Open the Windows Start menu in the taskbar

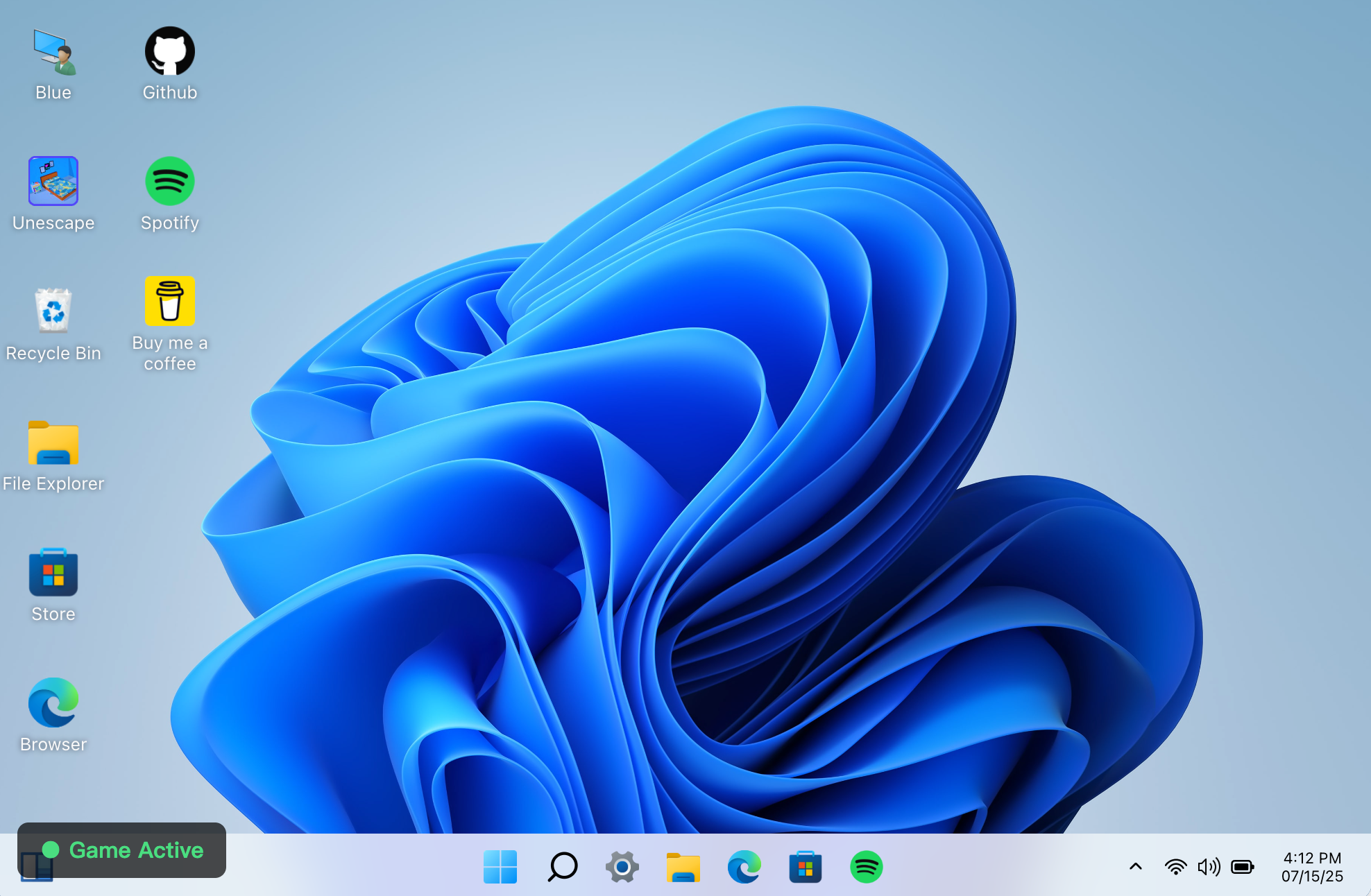pos(500,867)
